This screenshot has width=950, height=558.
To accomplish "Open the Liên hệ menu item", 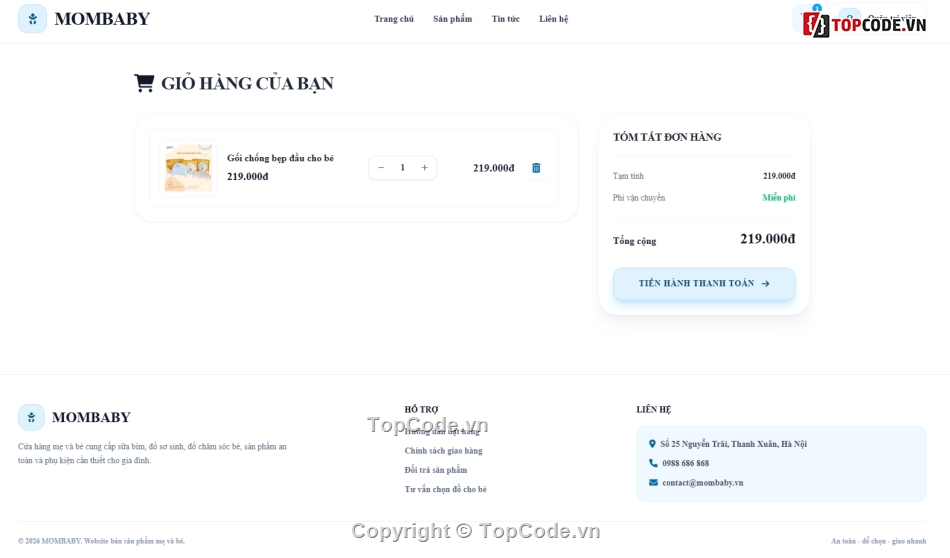I will click(x=554, y=19).
